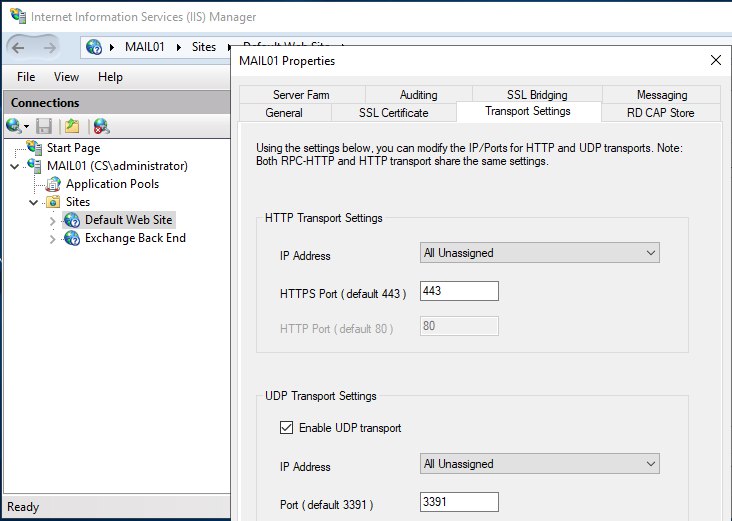
Task: Open the Help menu
Action: click(x=110, y=77)
